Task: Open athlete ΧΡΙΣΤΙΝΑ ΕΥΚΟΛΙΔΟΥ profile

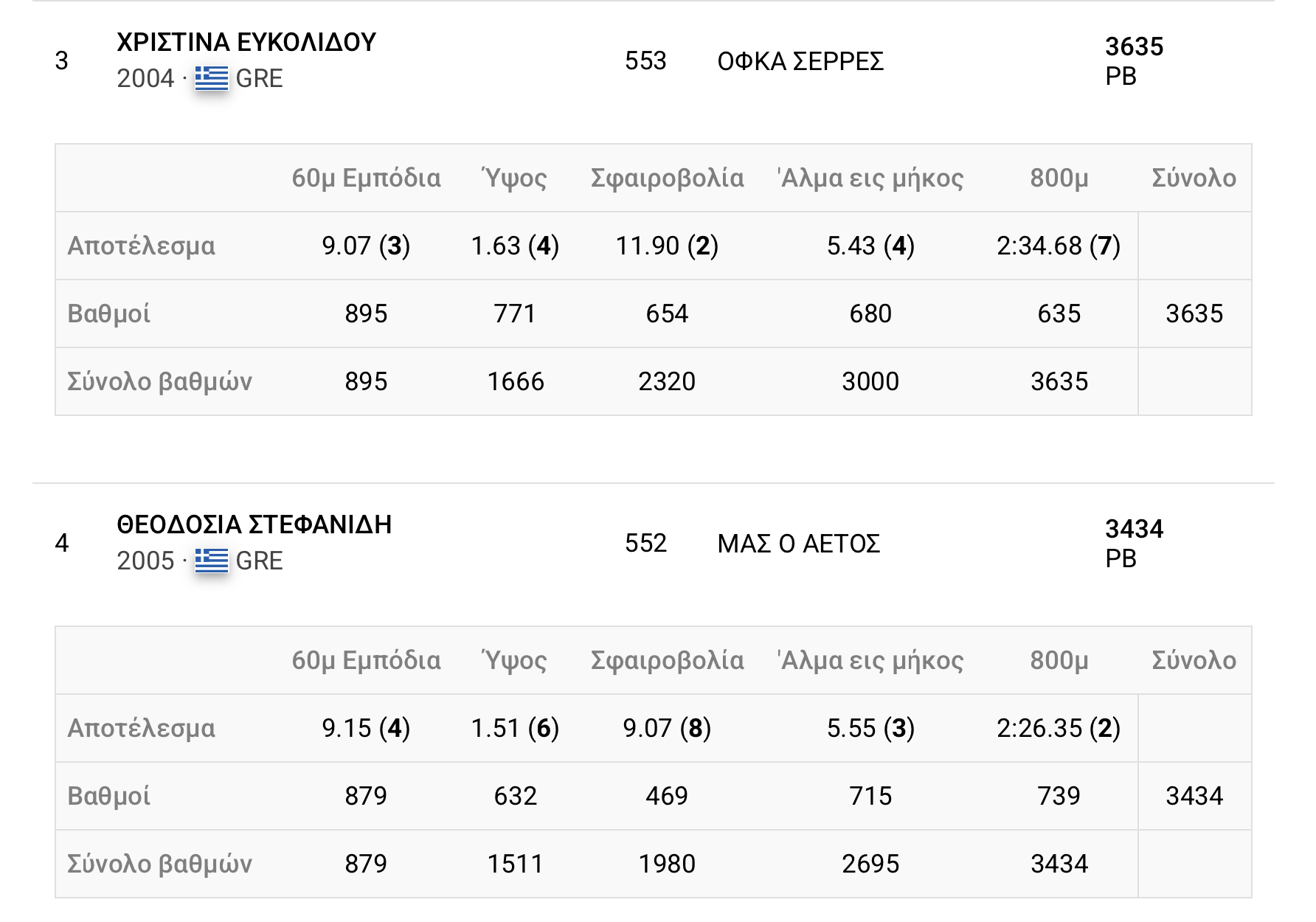Action: (246, 42)
